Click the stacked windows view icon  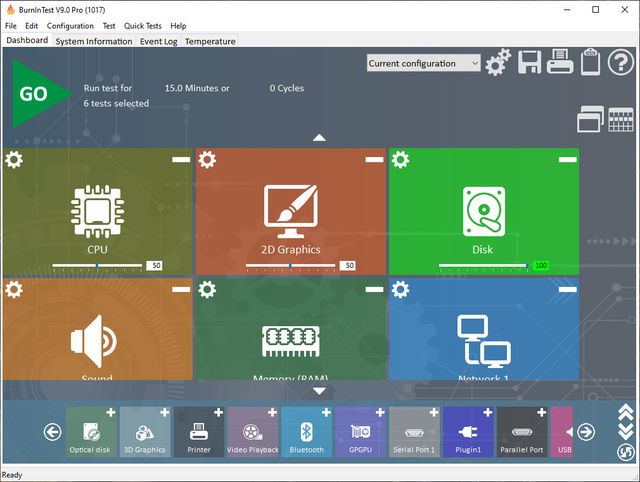point(590,120)
